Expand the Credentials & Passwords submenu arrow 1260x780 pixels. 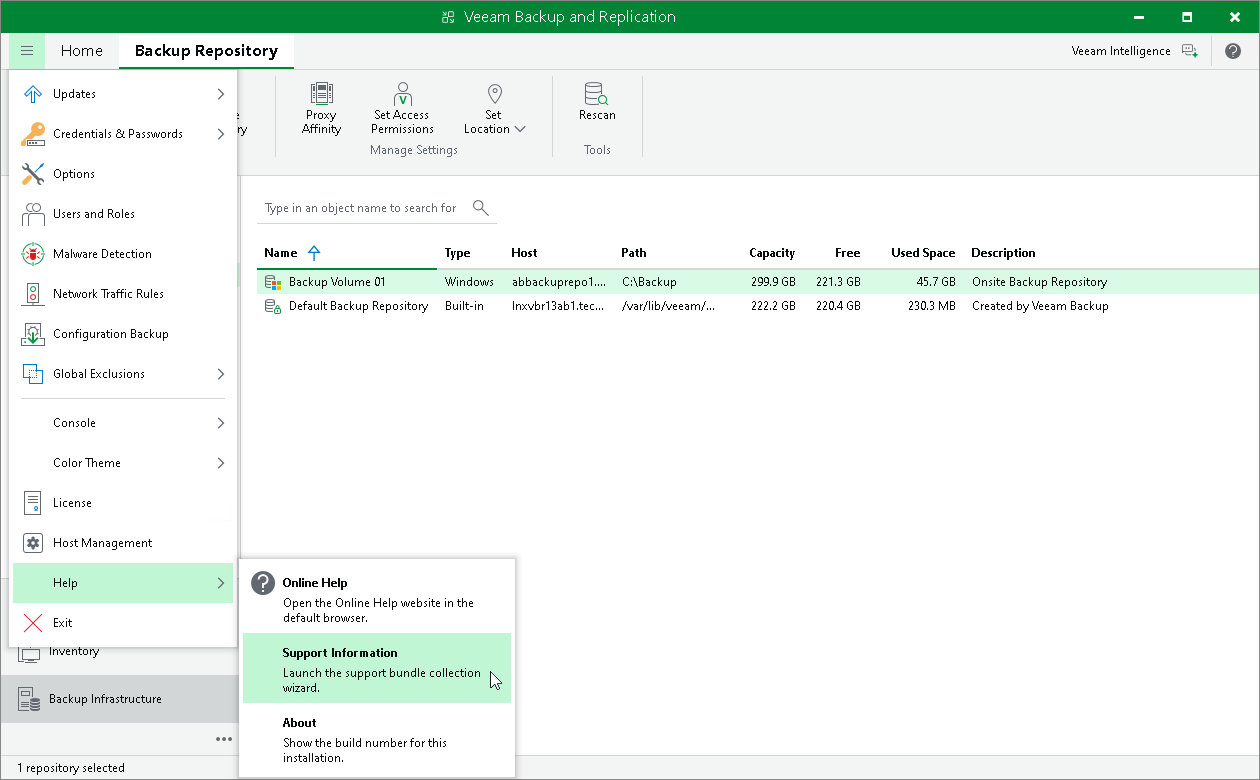pyautogui.click(x=220, y=134)
